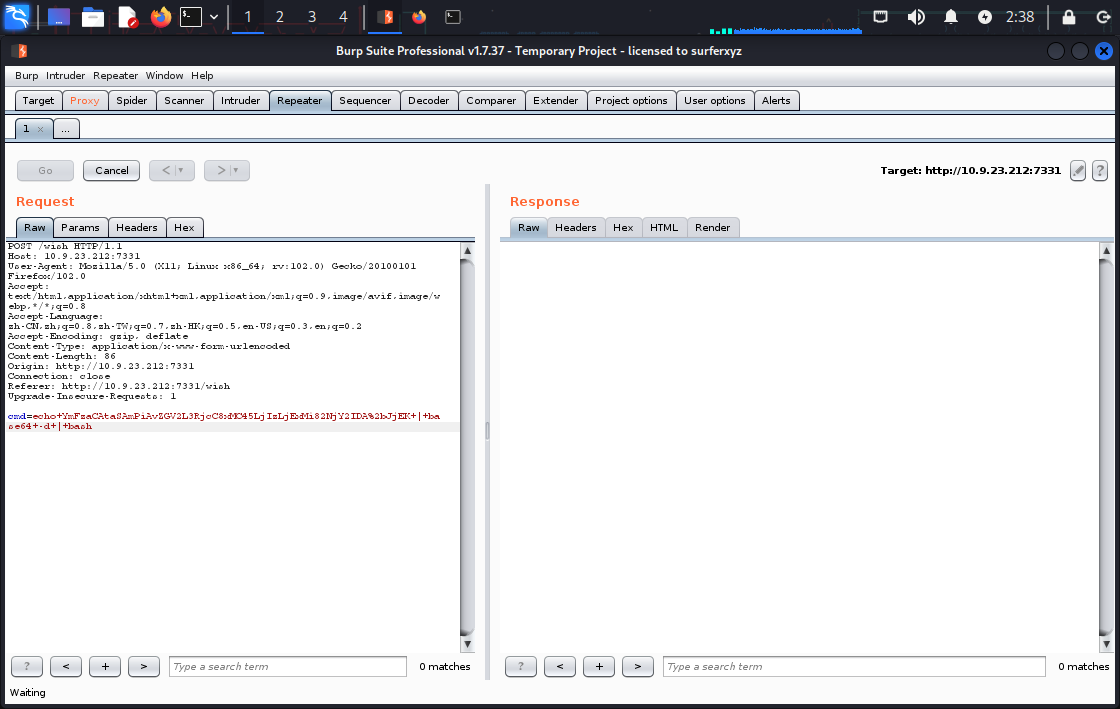The image size is (1120, 709).
Task: Click the request pane vertical scrollbar
Action: [x=467, y=447]
